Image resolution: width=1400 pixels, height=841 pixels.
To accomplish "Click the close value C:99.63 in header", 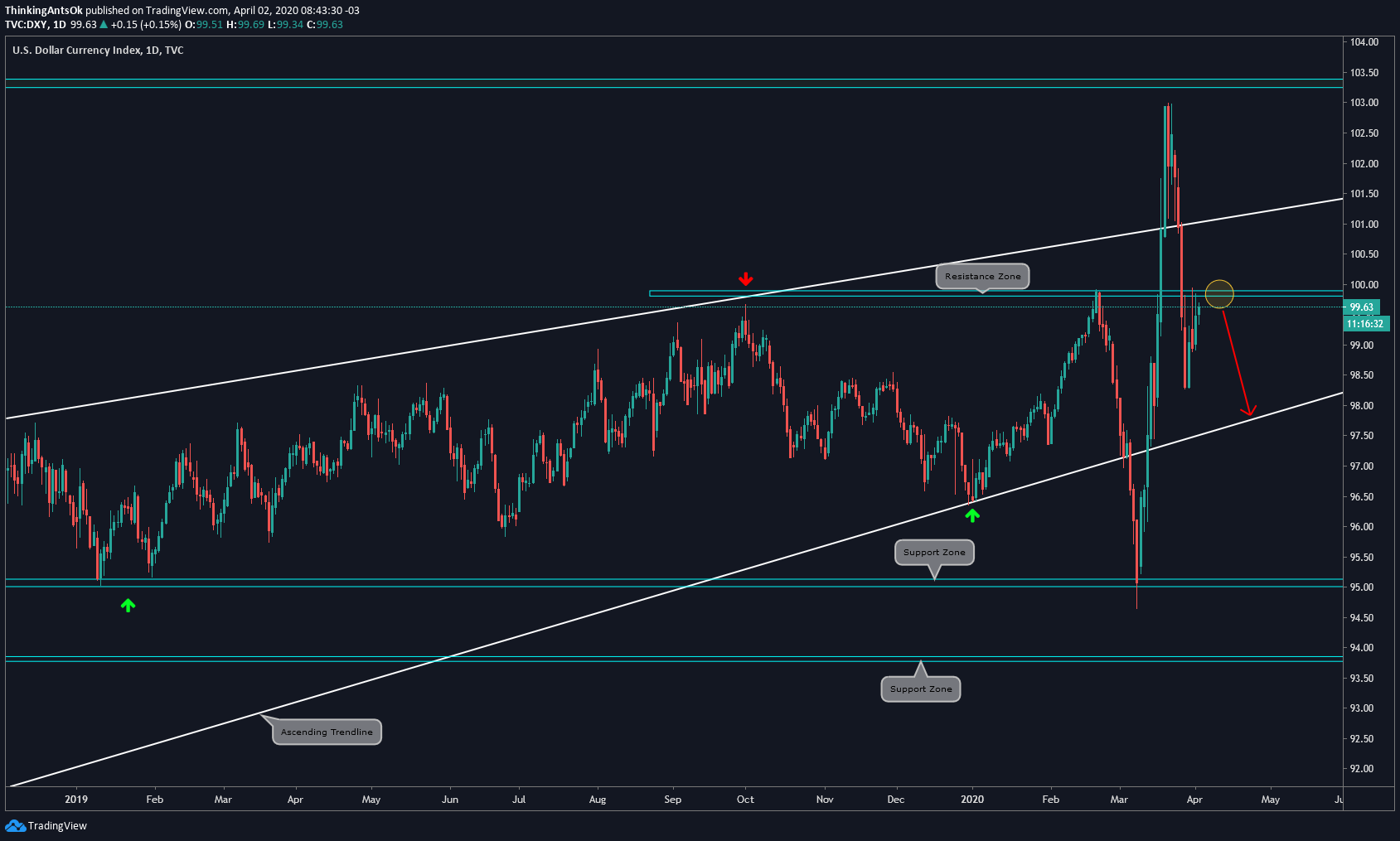I will pos(325,25).
